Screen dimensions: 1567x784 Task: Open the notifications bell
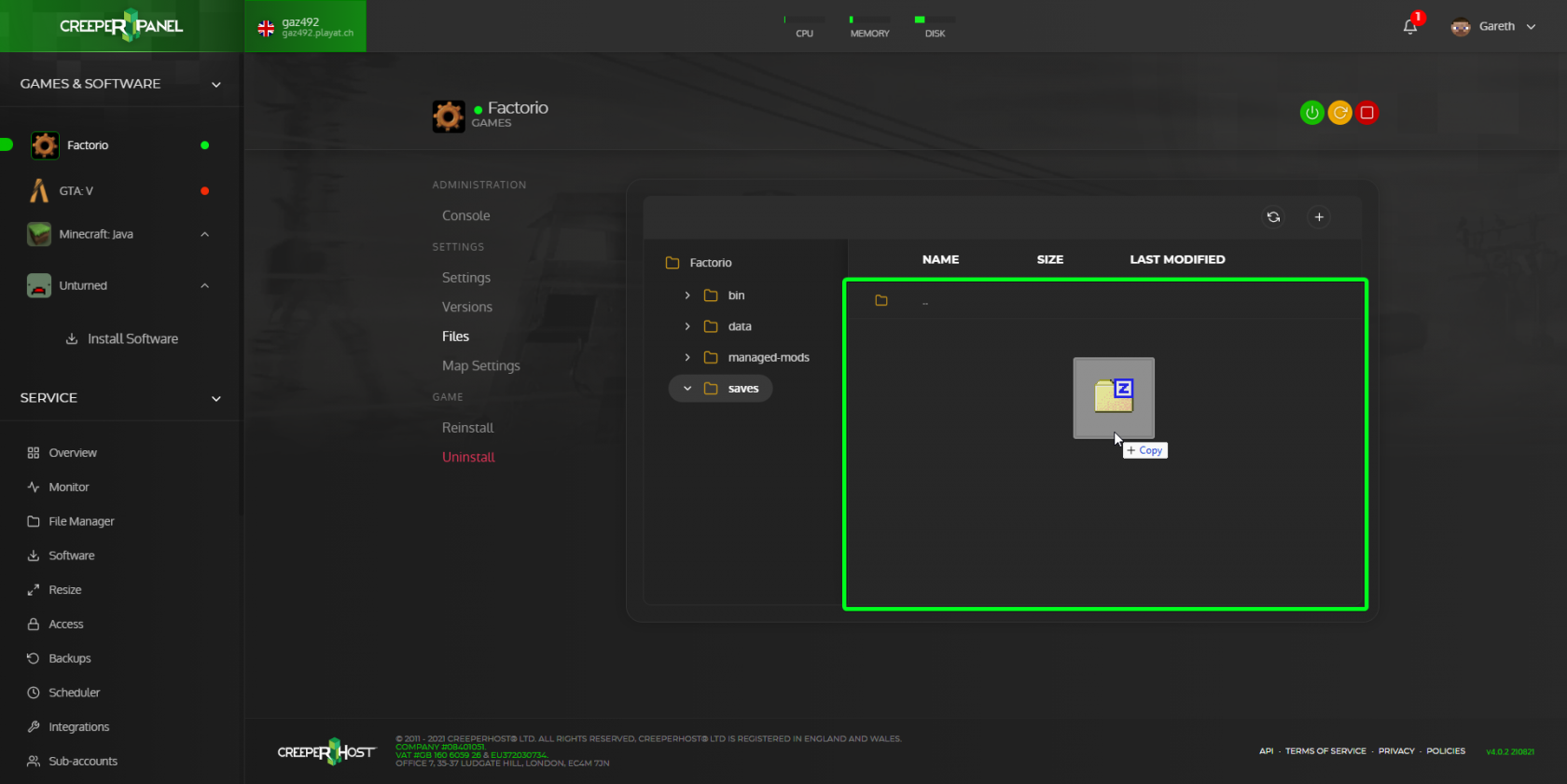[1410, 26]
